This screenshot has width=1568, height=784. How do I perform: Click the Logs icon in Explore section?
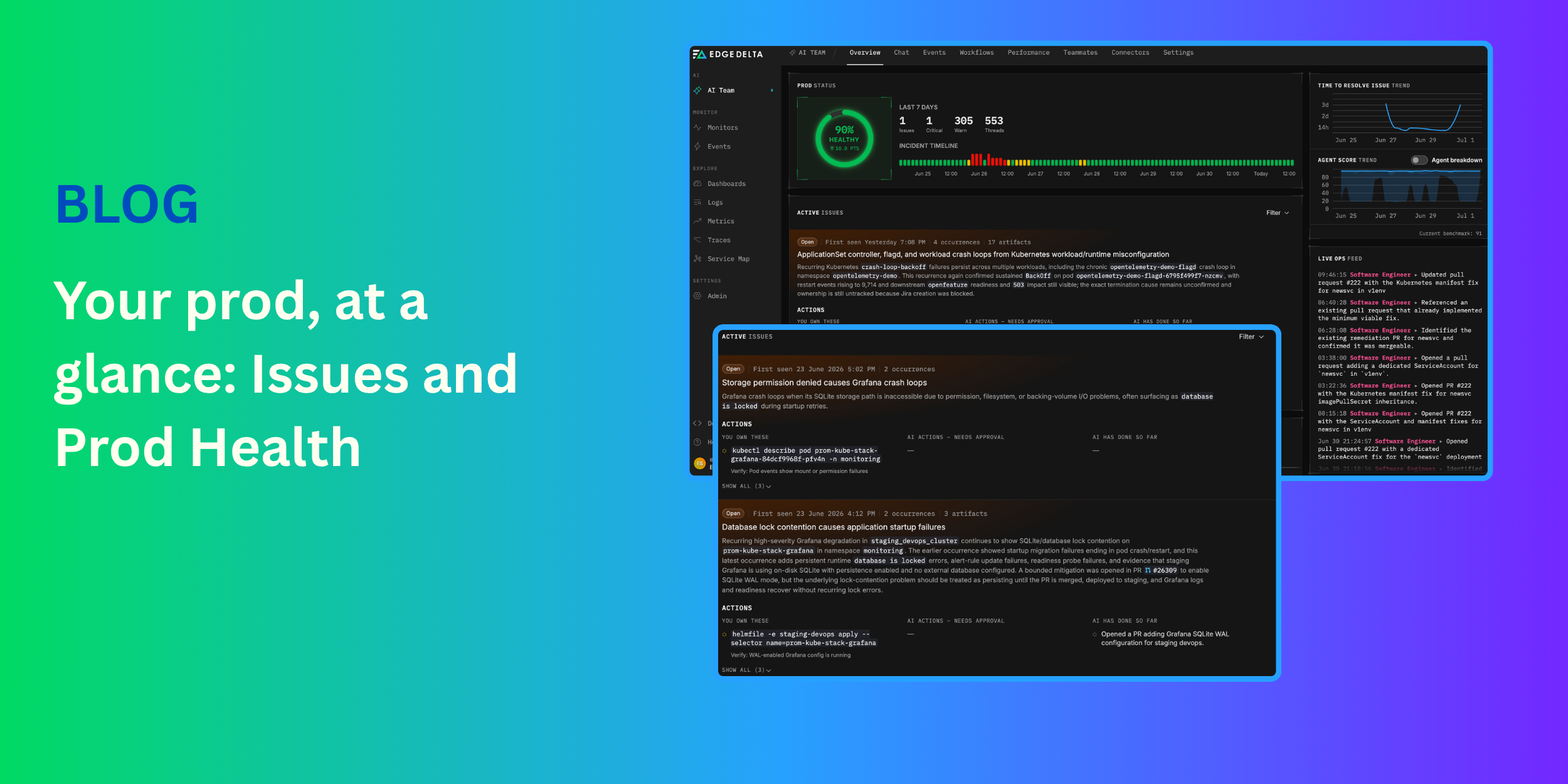(697, 203)
